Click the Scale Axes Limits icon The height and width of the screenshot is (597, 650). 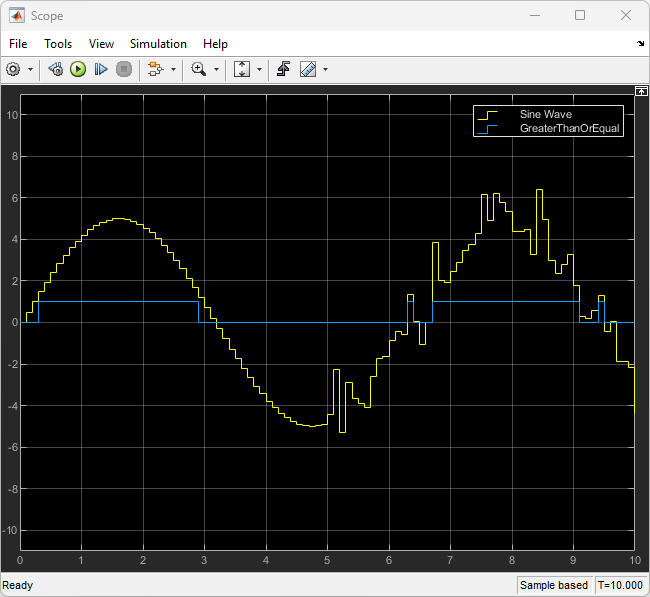click(242, 69)
